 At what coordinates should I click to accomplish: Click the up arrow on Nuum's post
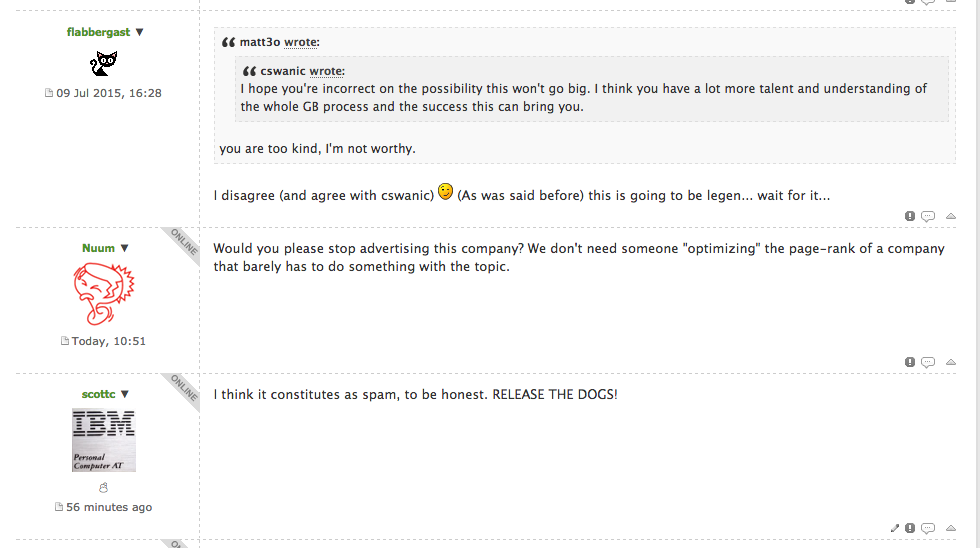pyautogui.click(x=951, y=362)
